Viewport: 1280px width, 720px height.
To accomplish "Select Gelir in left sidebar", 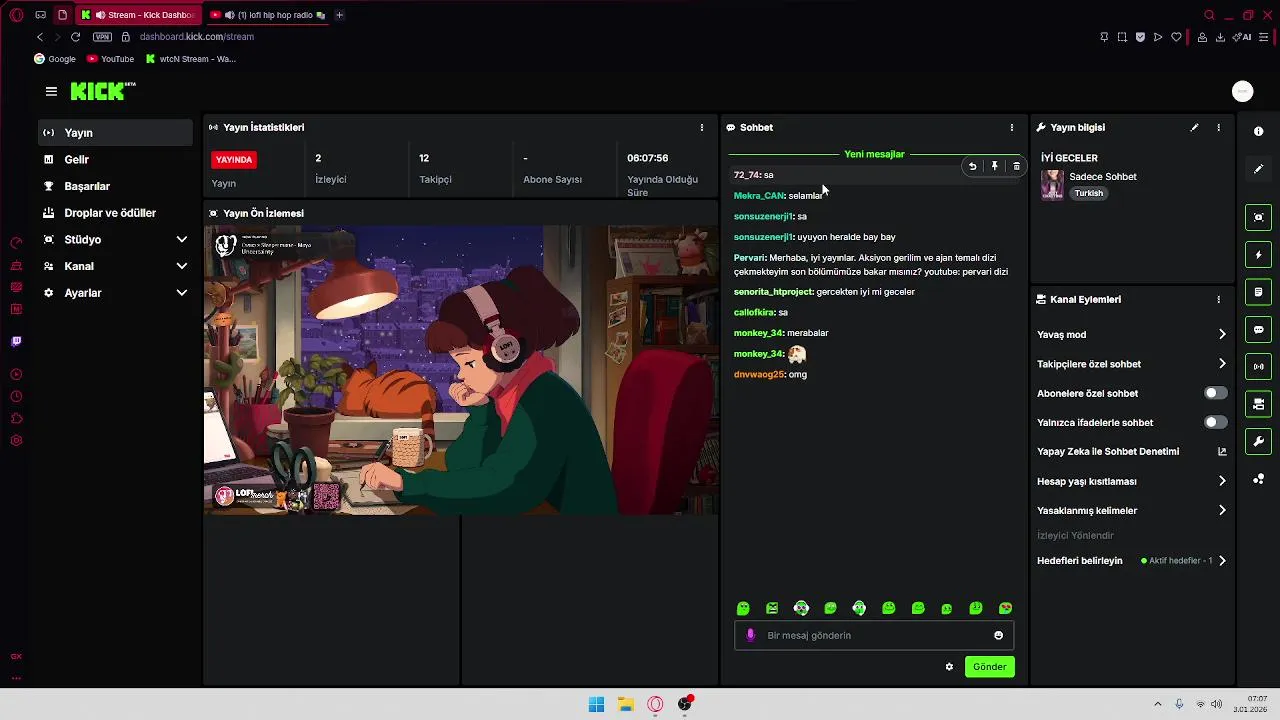I will tap(116, 159).
